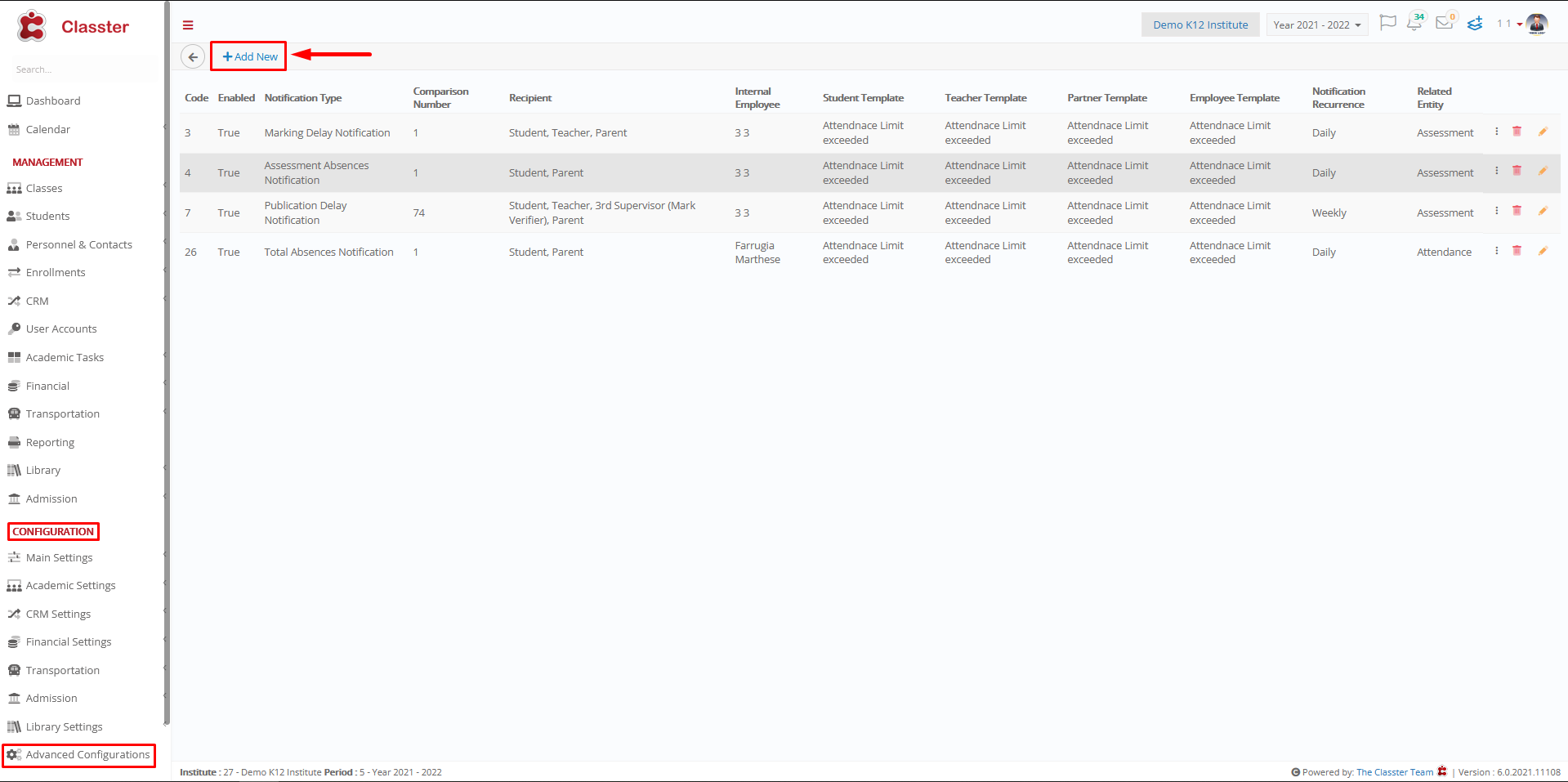
Task: Delete the Marking Delay Notification row
Action: [1517, 132]
